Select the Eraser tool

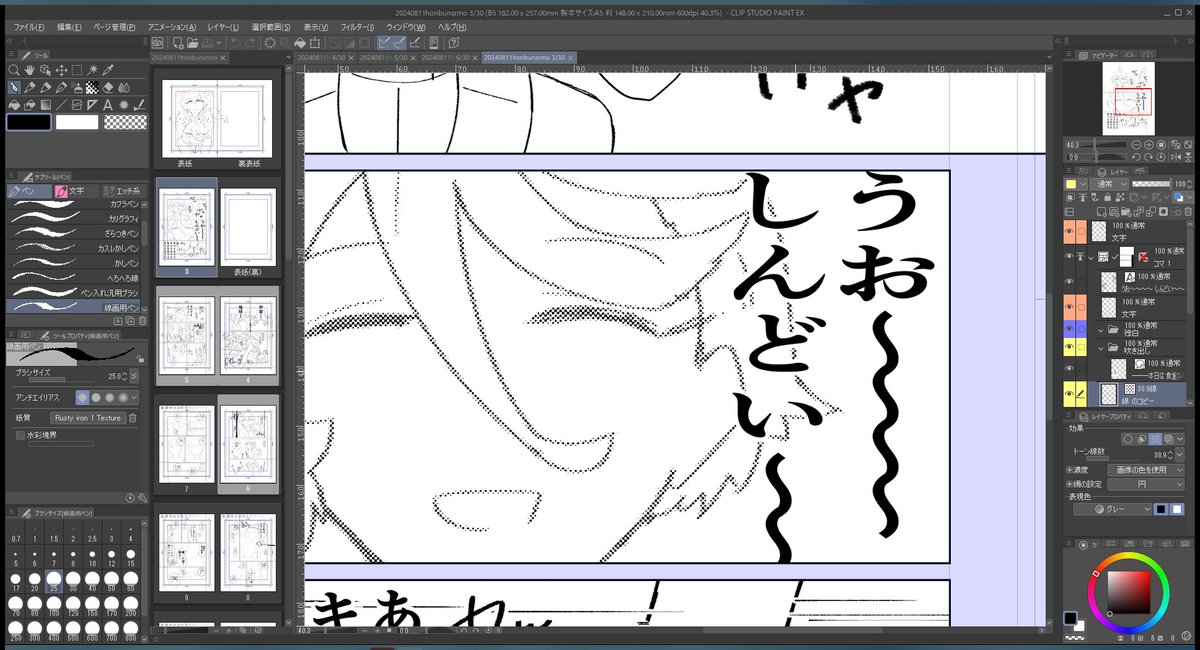(x=108, y=87)
